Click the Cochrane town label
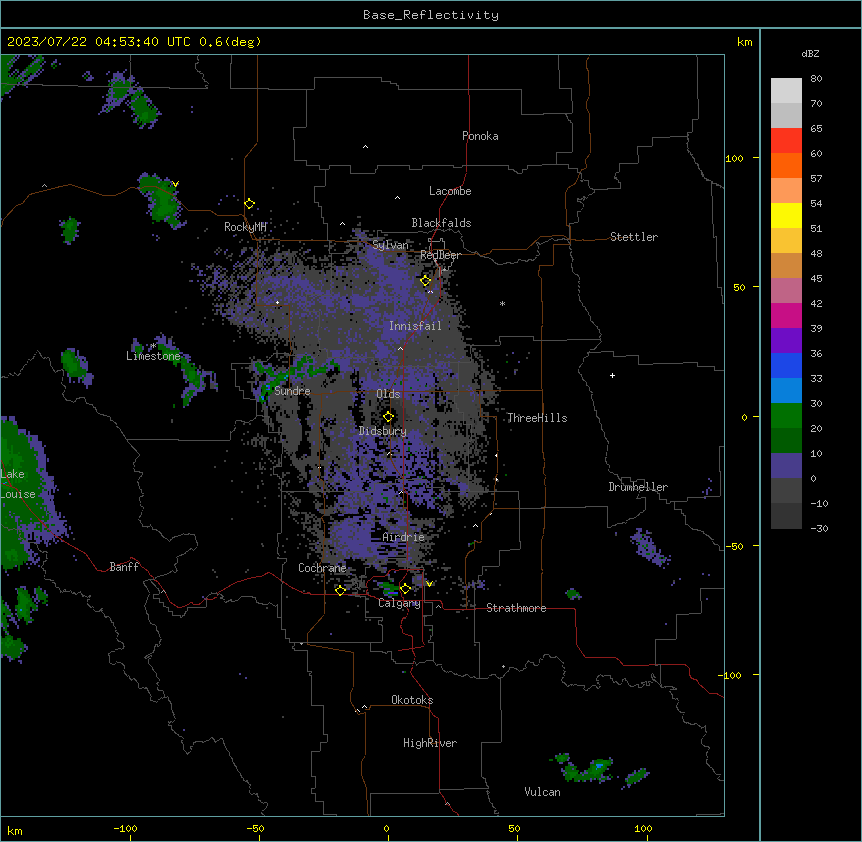862x842 pixels. pos(322,568)
